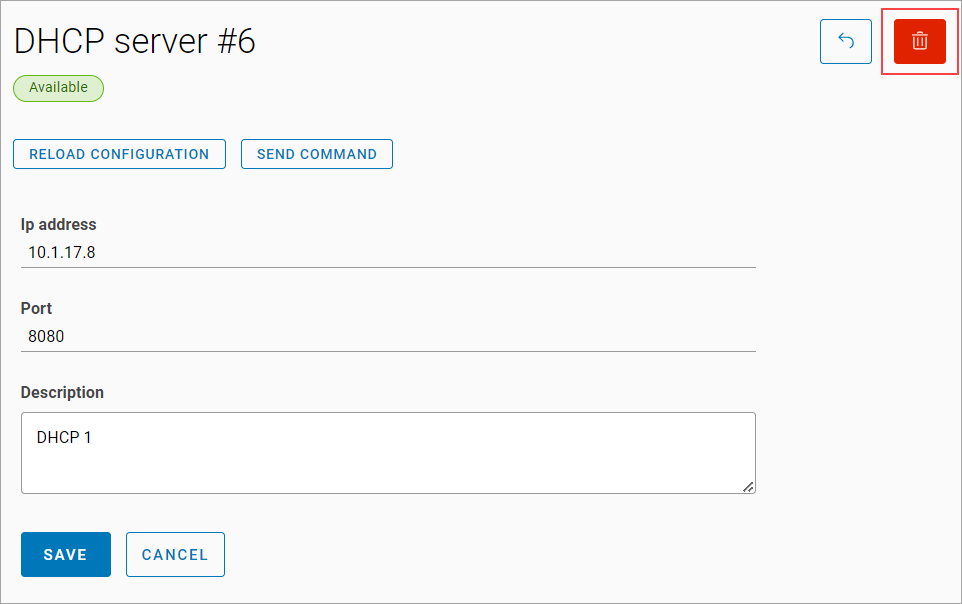Click the Description field label
Image resolution: width=962 pixels, height=604 pixels.
pyautogui.click(x=62, y=393)
